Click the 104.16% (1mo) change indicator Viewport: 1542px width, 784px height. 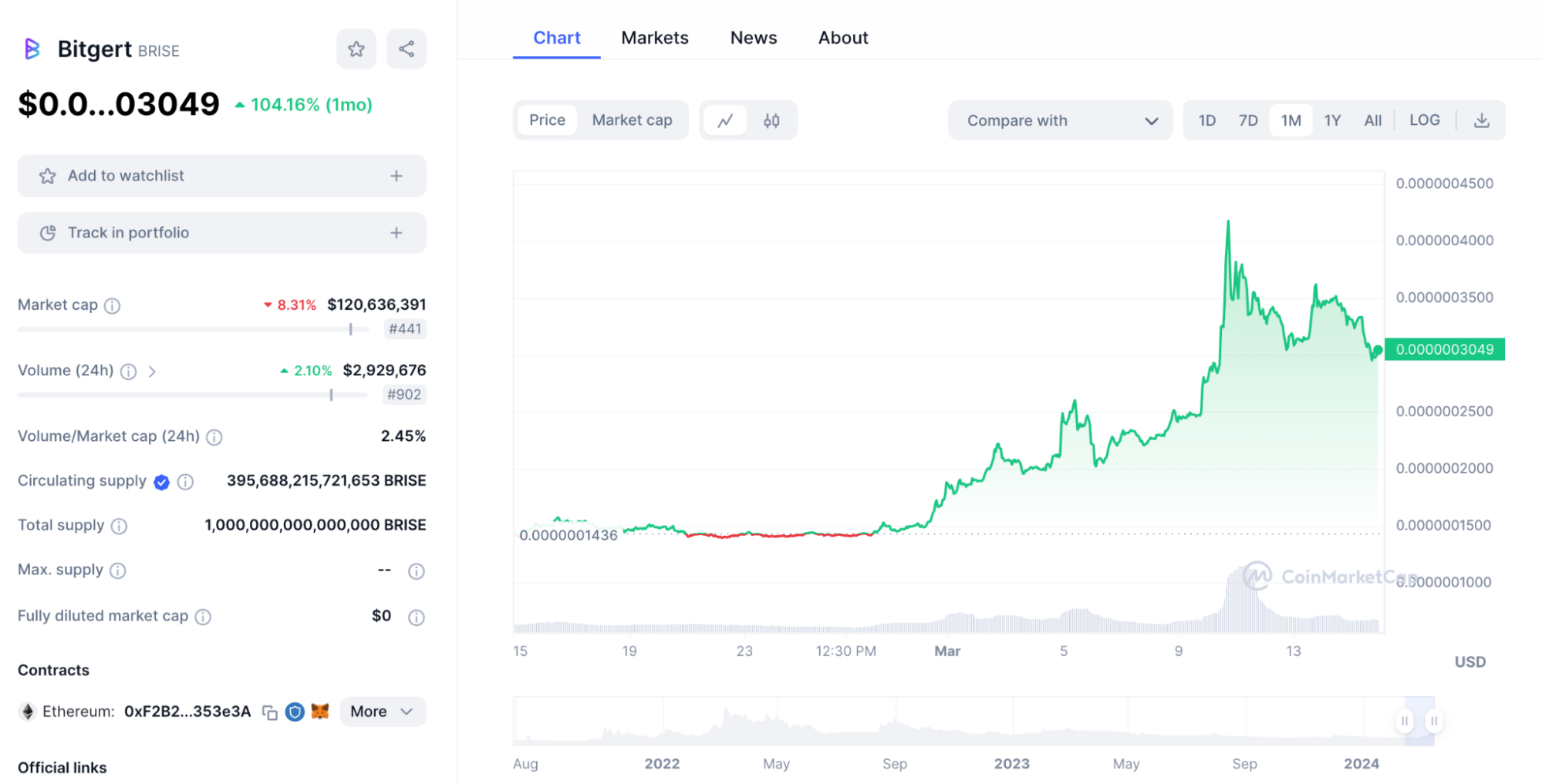(303, 105)
